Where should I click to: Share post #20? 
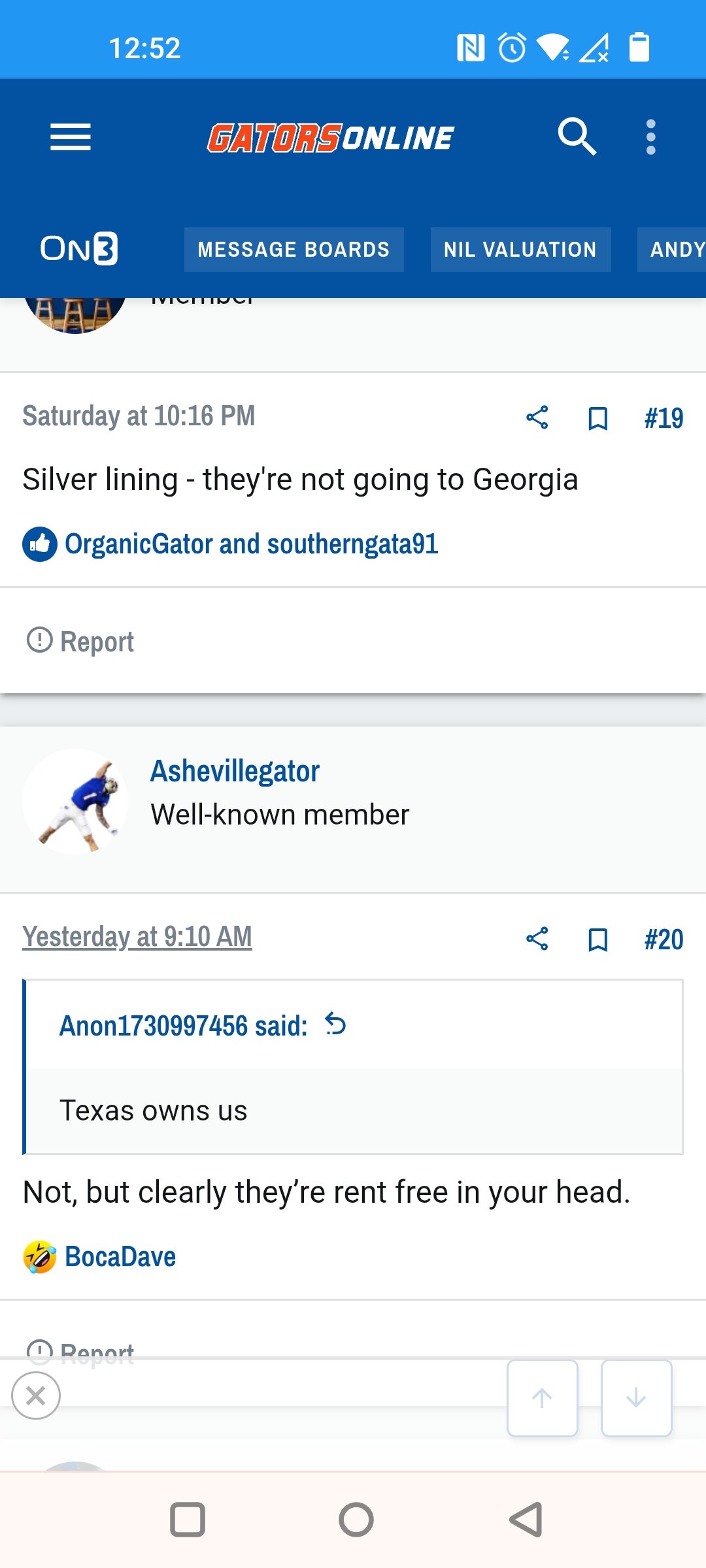point(537,939)
